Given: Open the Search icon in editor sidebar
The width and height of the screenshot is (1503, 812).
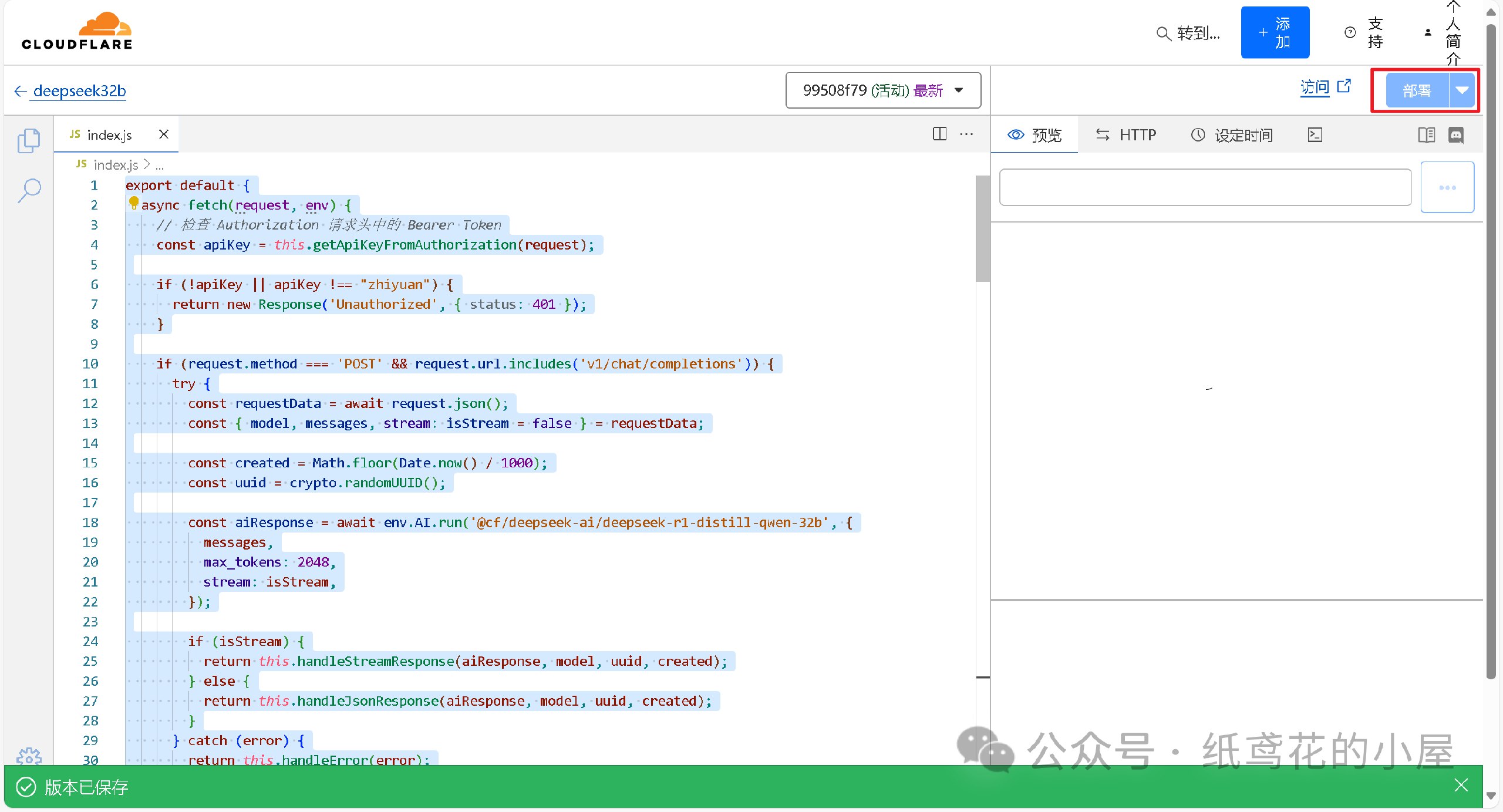Looking at the screenshot, I should (x=29, y=190).
